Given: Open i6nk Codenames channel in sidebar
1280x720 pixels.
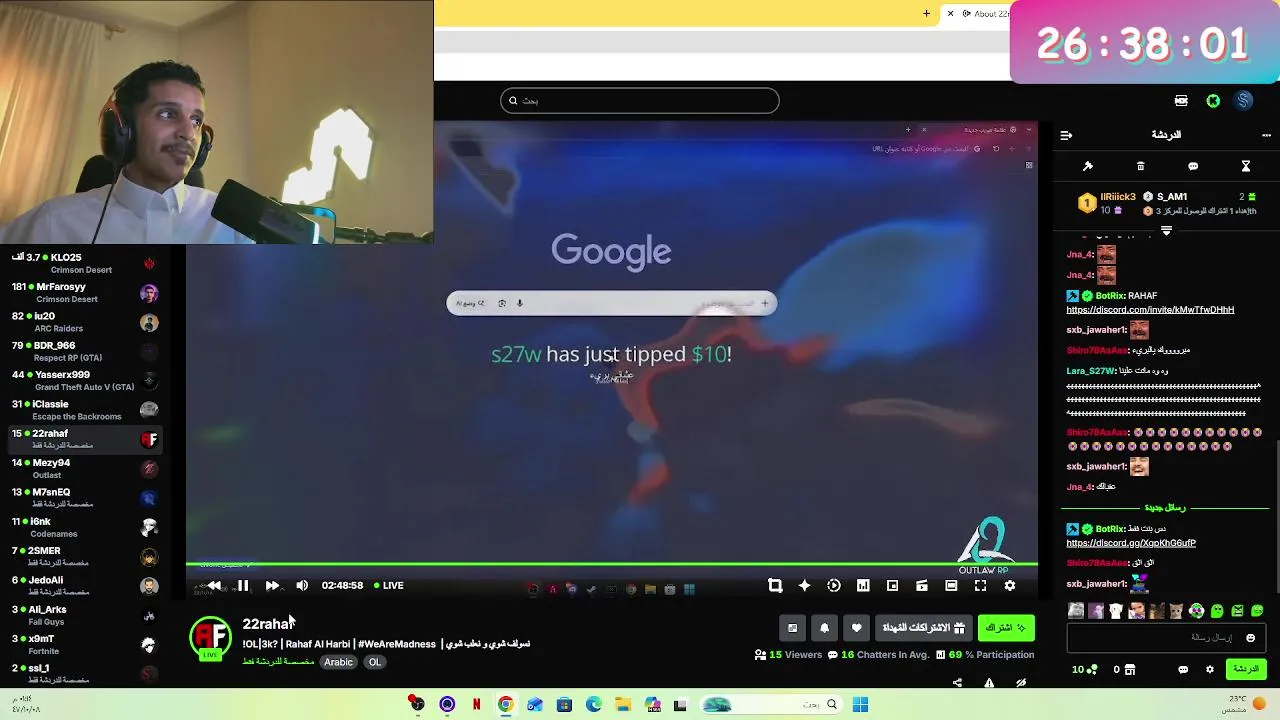Looking at the screenshot, I should (85, 527).
